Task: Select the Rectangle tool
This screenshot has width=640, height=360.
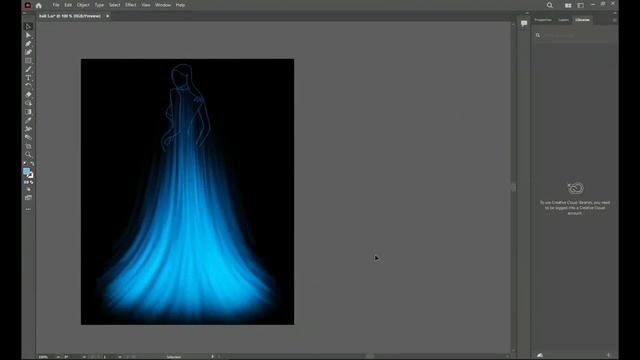Action: coord(28,61)
